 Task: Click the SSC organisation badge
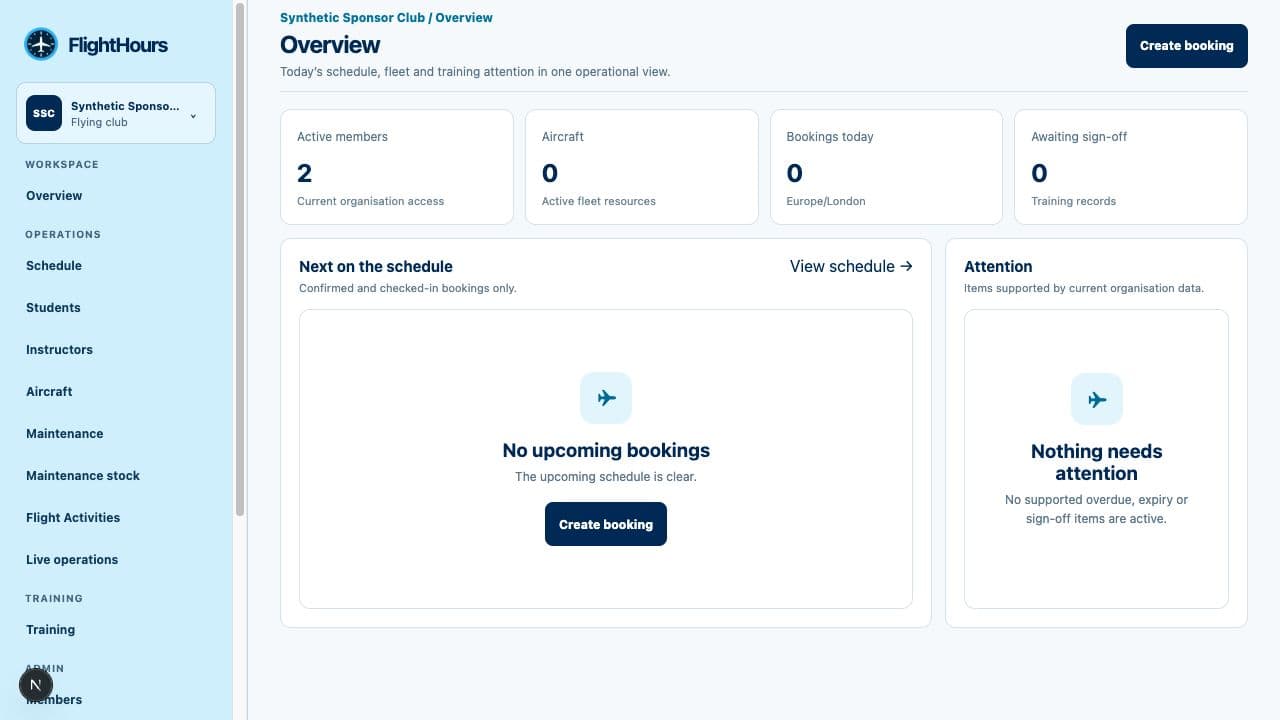point(44,113)
